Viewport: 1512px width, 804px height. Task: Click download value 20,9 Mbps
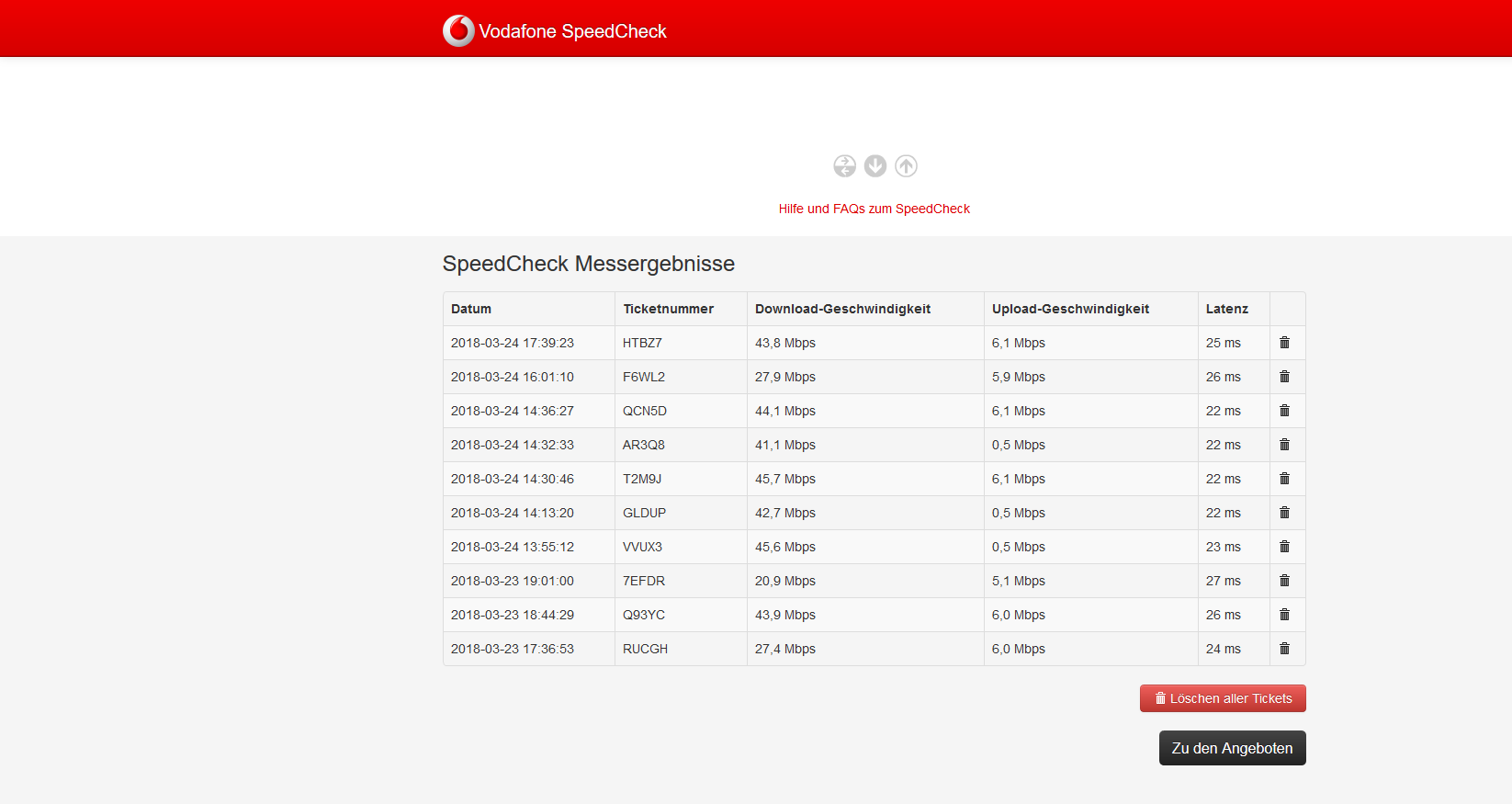785,581
